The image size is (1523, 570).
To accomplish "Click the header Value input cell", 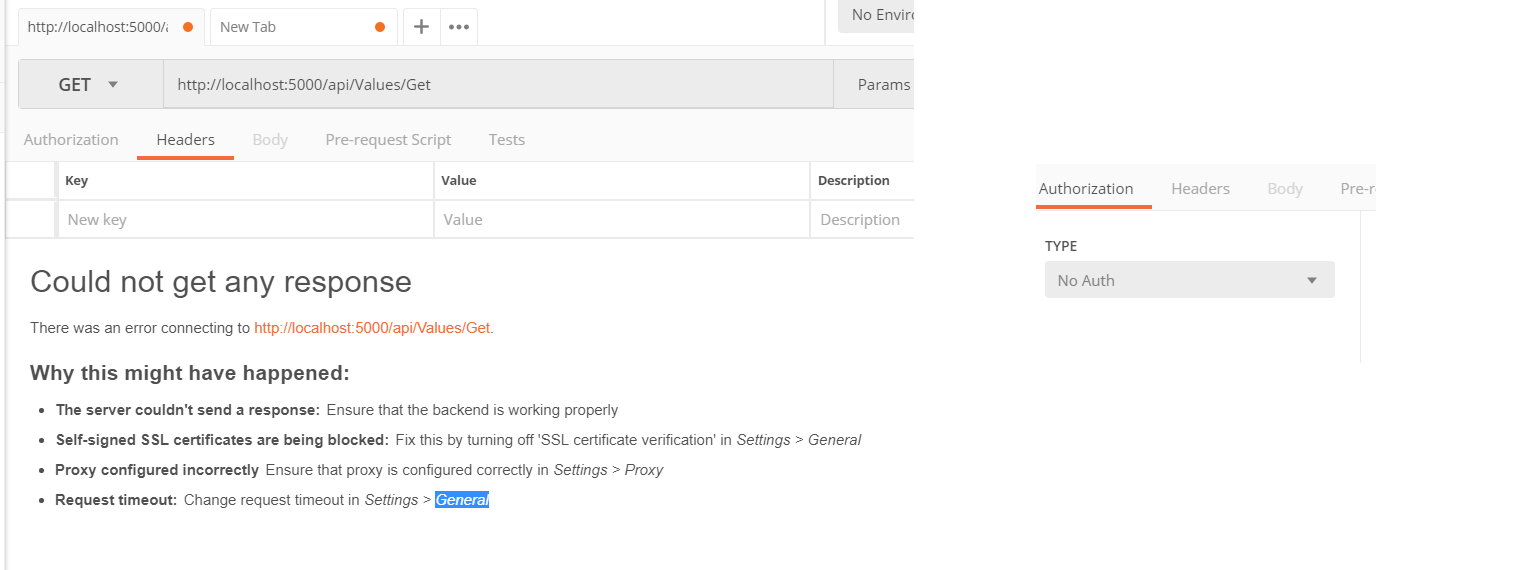I will pos(621,220).
